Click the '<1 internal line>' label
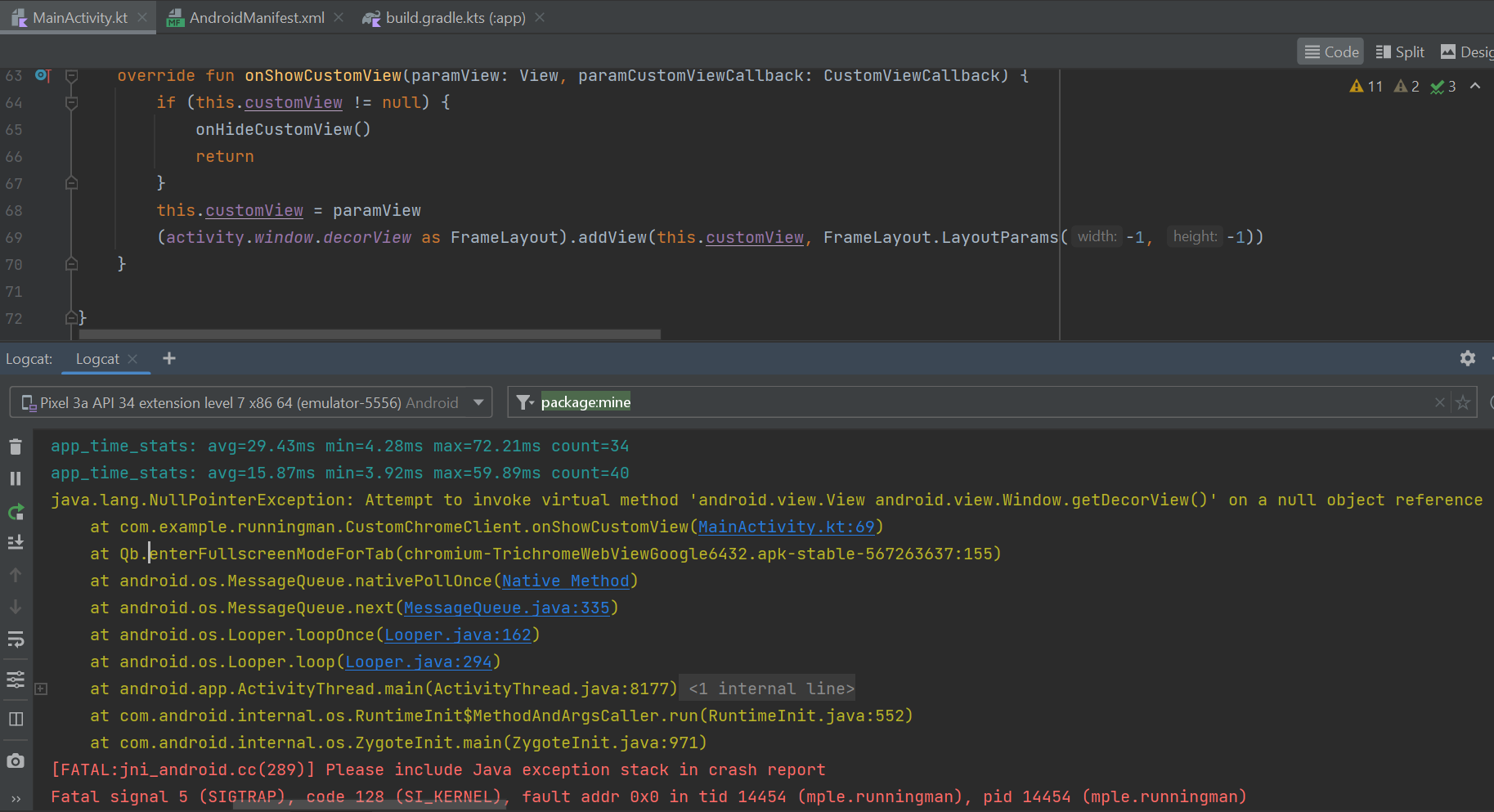1494x812 pixels. coord(771,689)
